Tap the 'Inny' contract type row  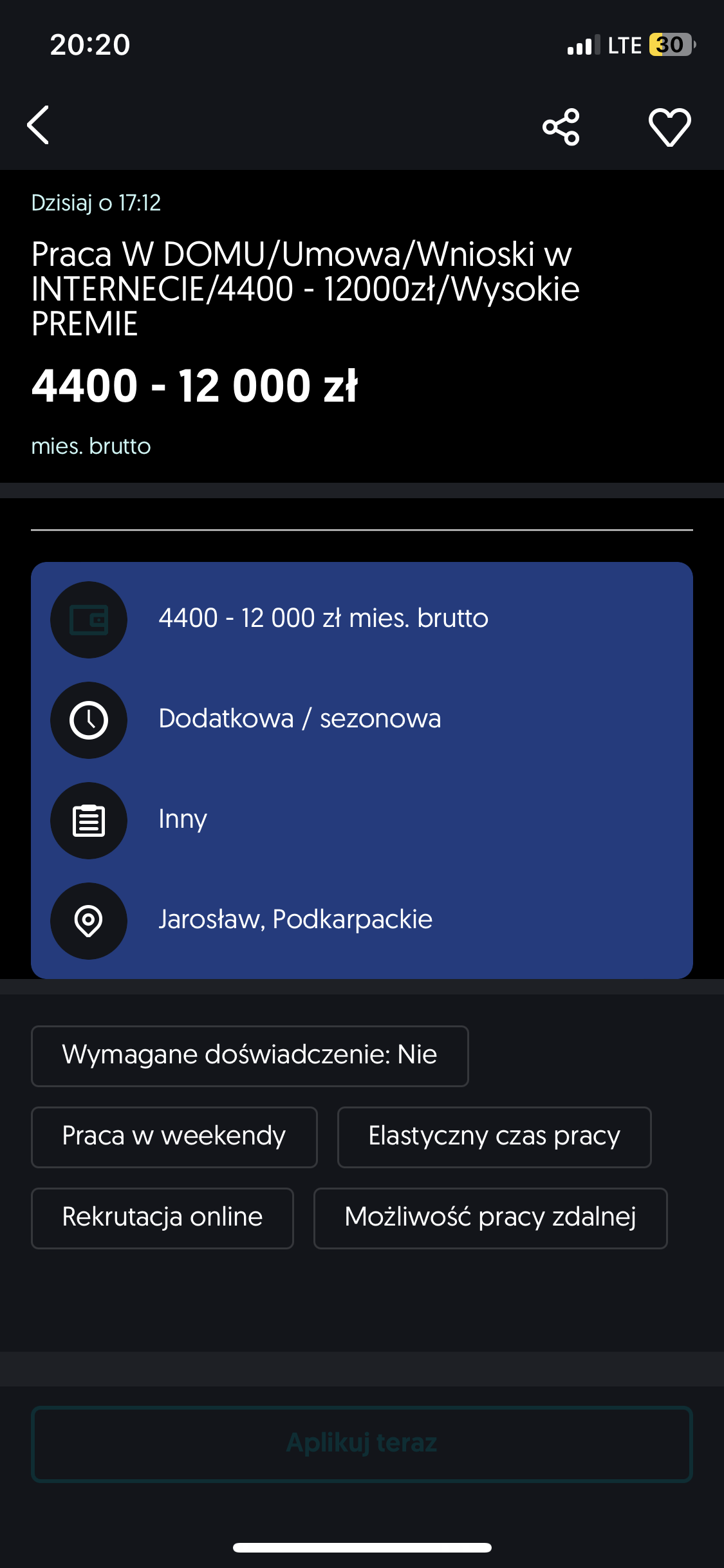click(x=183, y=819)
